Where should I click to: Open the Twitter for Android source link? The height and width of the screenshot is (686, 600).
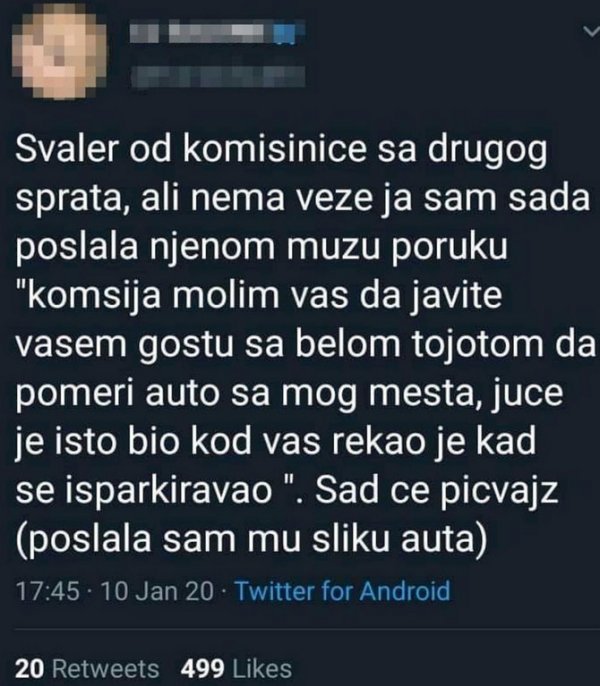coord(343,591)
